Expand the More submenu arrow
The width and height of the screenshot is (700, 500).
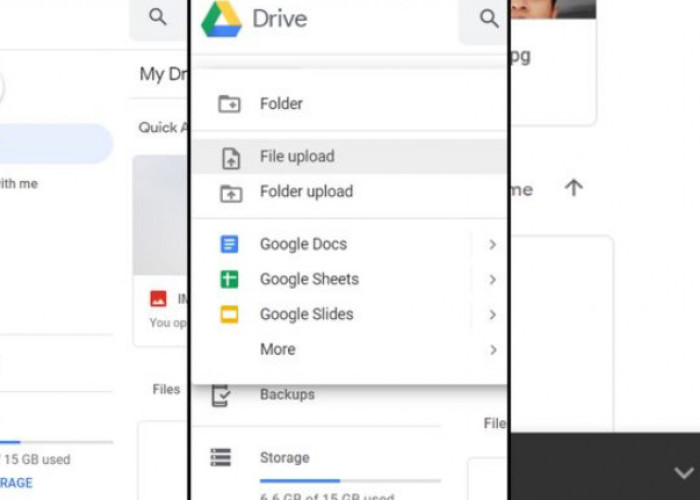493,350
